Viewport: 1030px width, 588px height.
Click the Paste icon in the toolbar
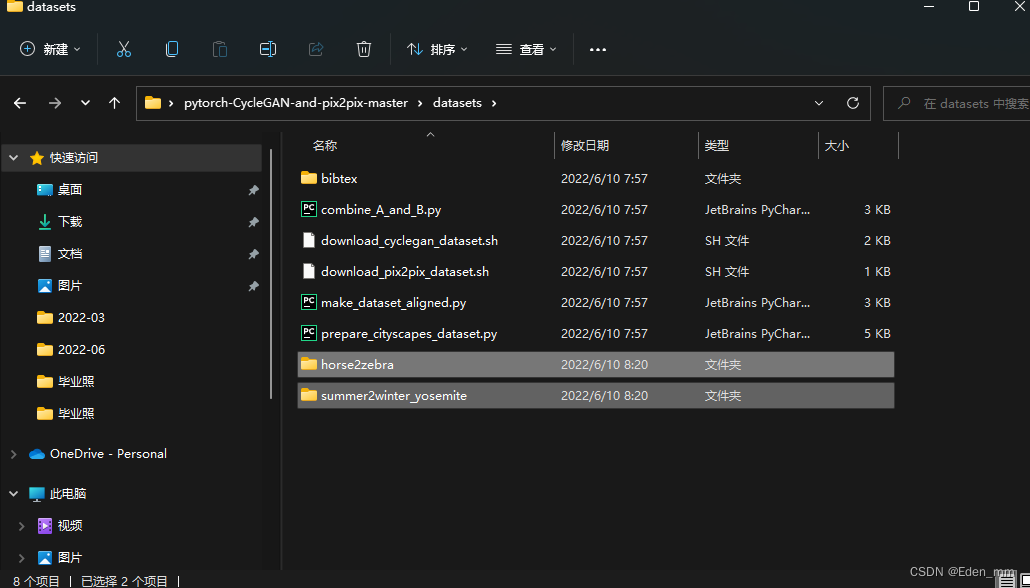(x=219, y=48)
